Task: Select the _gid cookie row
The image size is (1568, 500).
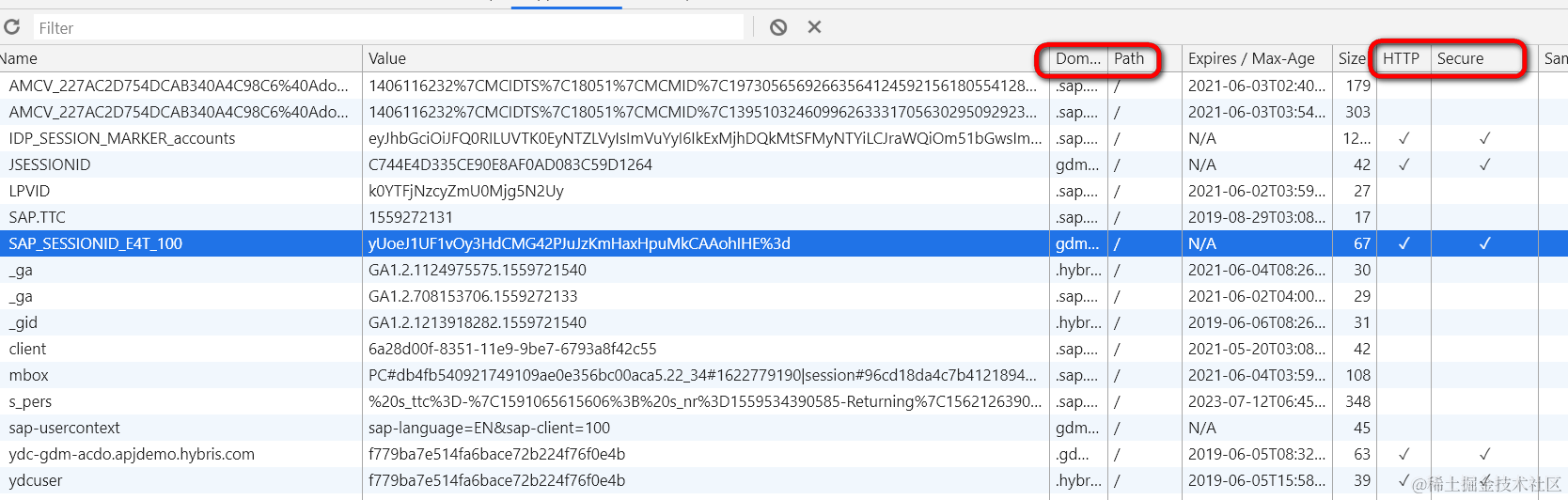Action: click(784, 322)
